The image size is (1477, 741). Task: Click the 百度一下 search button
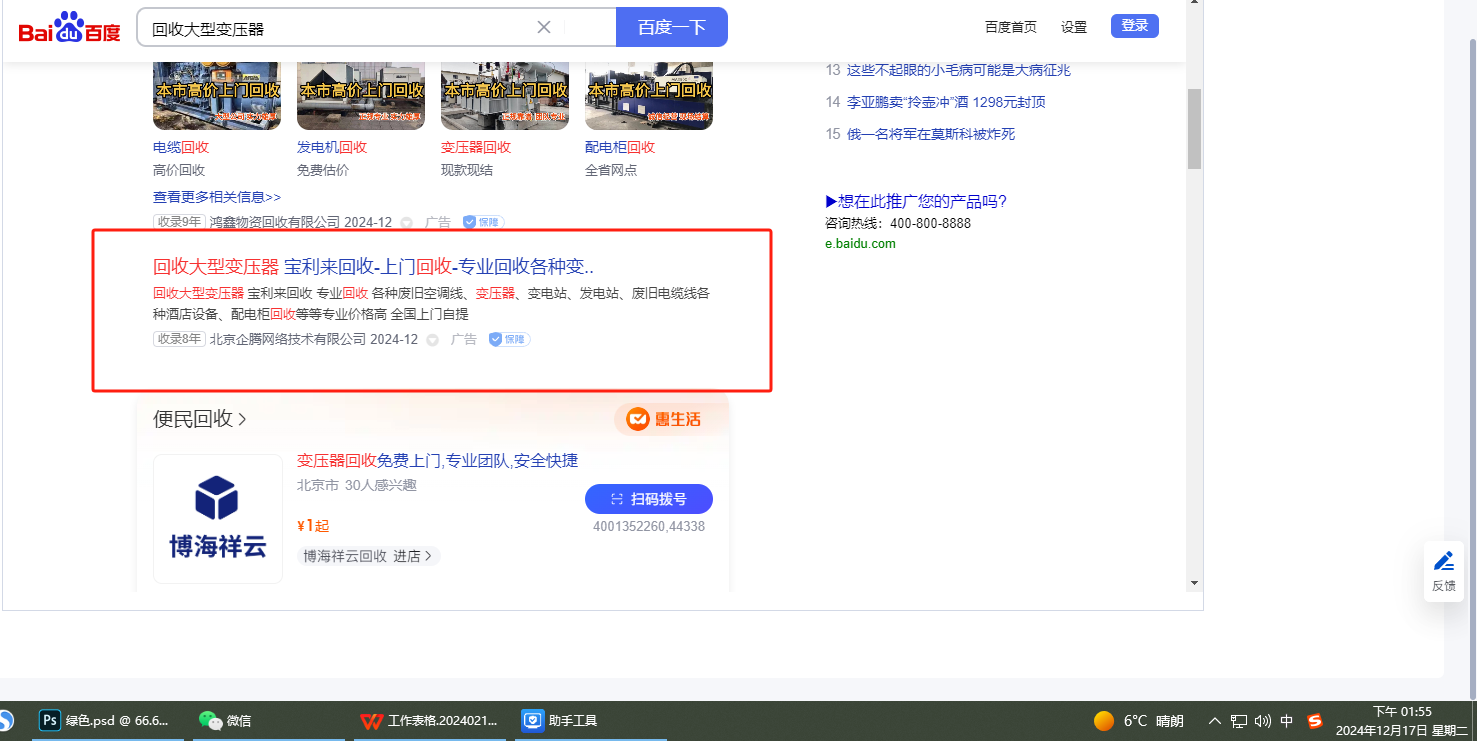[x=672, y=27]
